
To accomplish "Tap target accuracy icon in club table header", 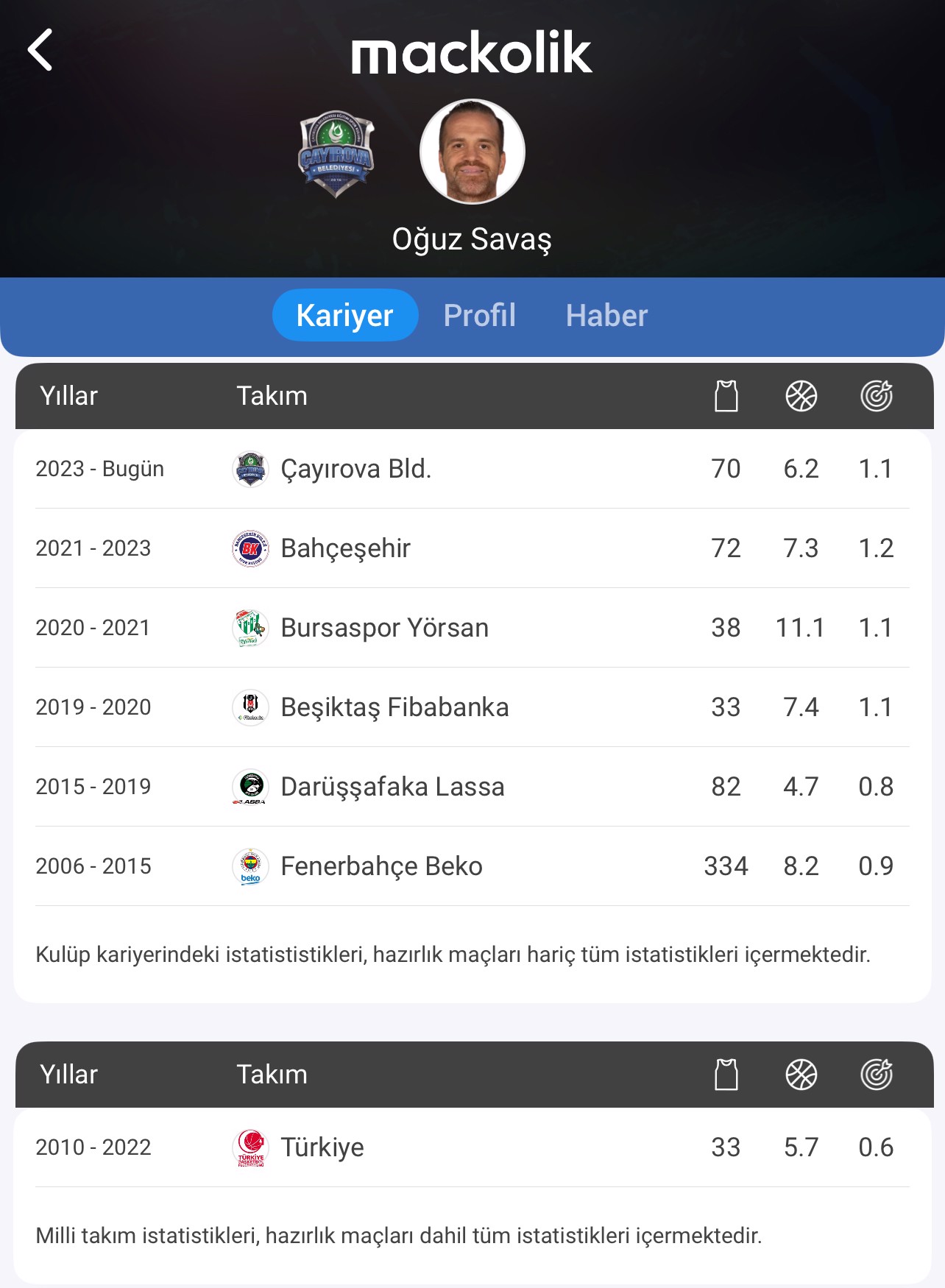I will [877, 396].
